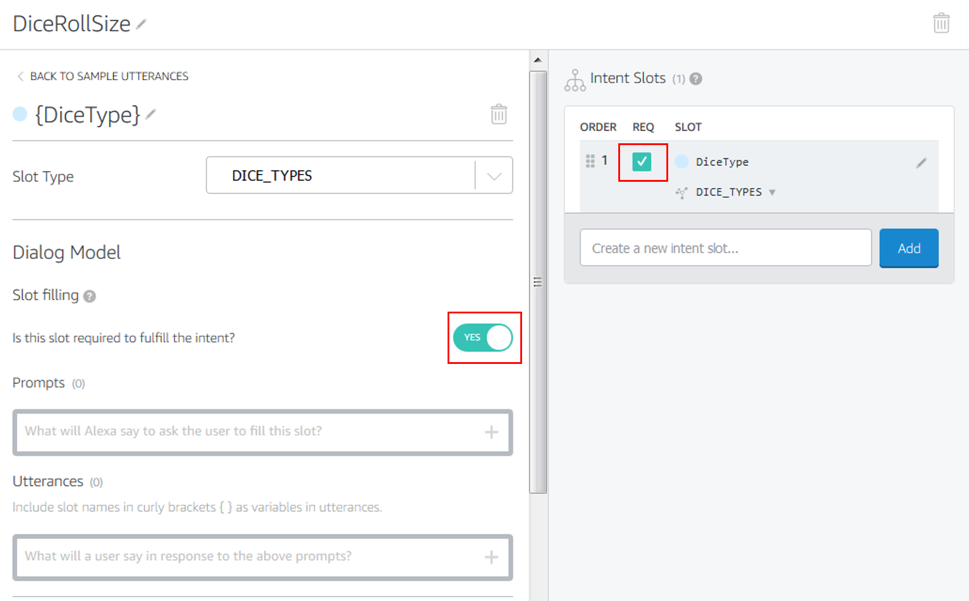Open Intent Slots help question mark
This screenshot has width=969, height=601.
tap(696, 78)
